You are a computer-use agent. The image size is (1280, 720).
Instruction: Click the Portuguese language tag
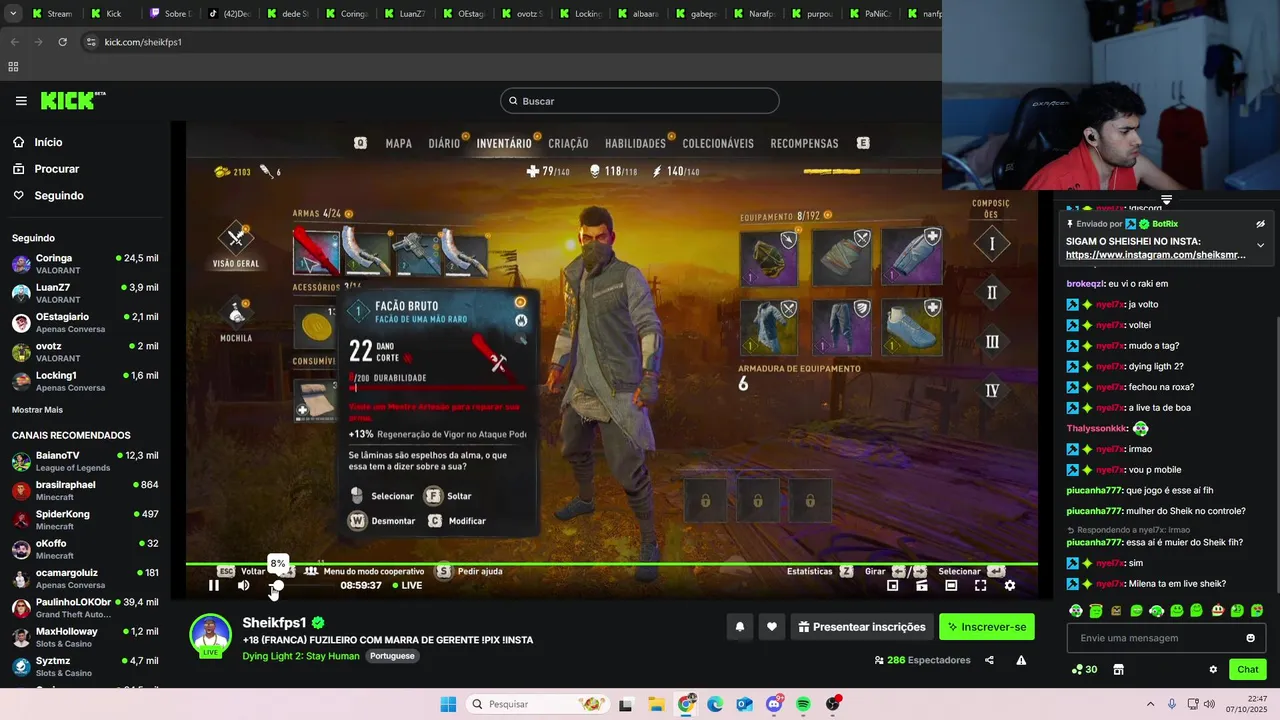click(392, 656)
